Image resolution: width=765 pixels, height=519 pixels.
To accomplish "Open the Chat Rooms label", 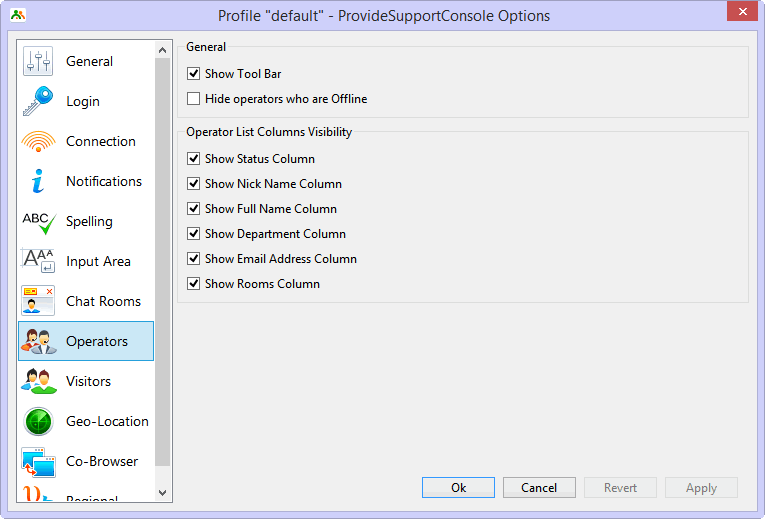I will tap(103, 301).
